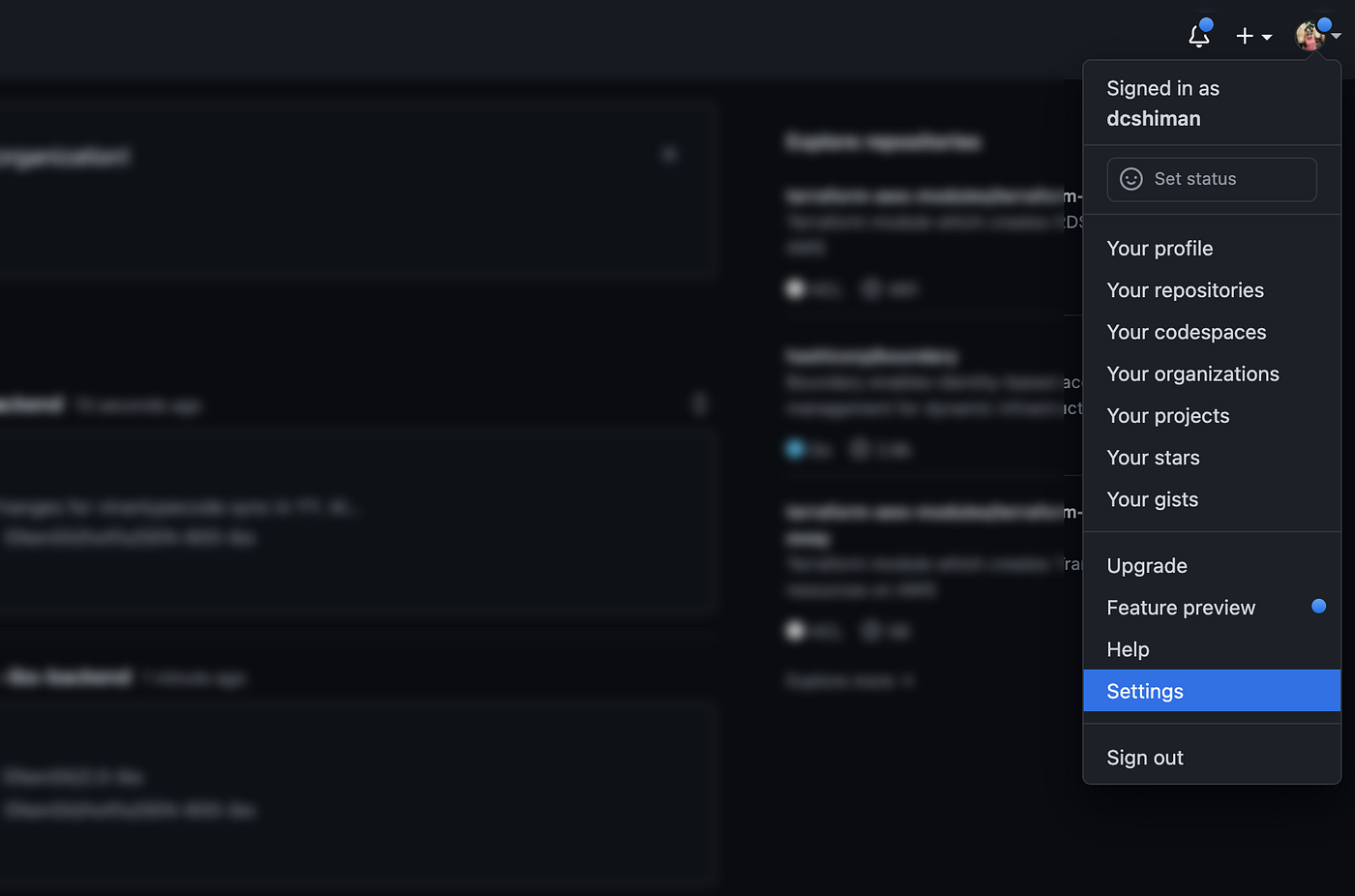This screenshot has width=1355, height=896.
Task: Click the blue dot beside Feature preview
Action: [x=1318, y=606]
